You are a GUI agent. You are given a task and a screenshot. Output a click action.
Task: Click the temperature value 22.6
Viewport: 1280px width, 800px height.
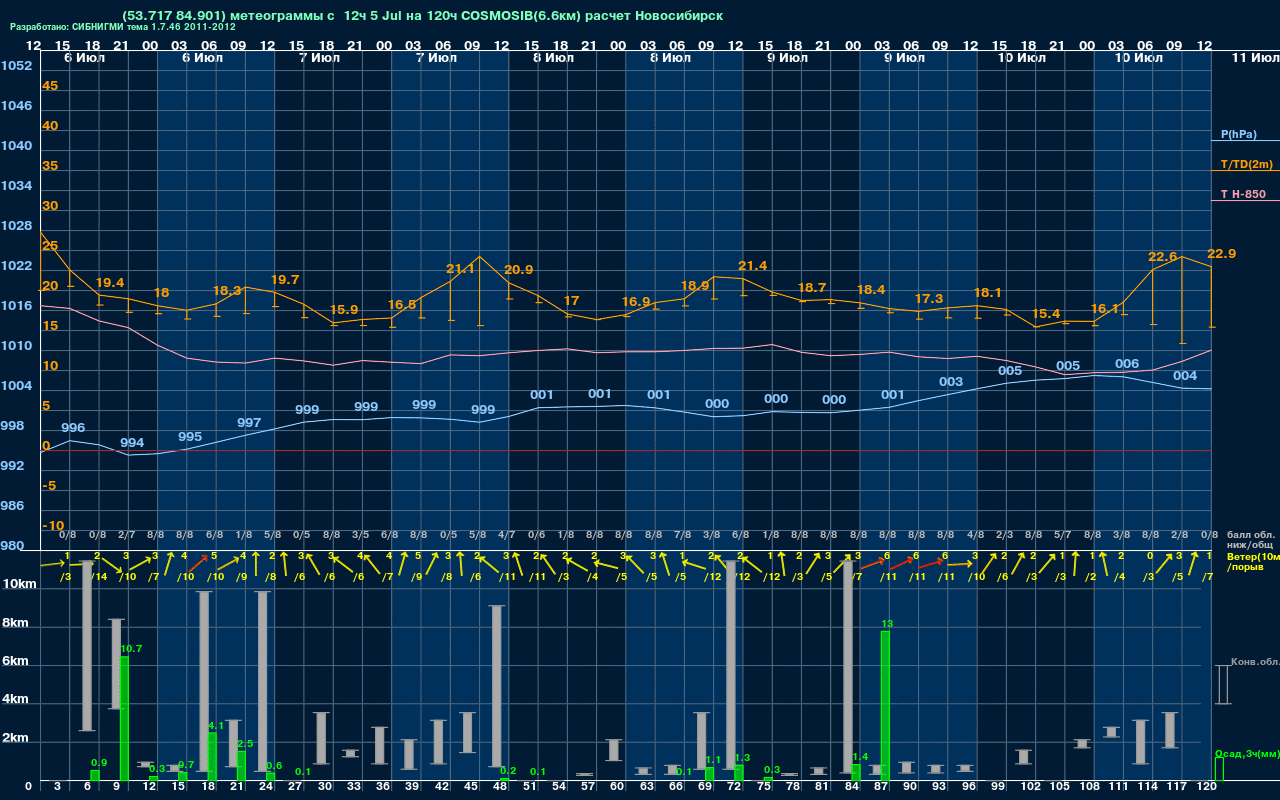click(1163, 257)
